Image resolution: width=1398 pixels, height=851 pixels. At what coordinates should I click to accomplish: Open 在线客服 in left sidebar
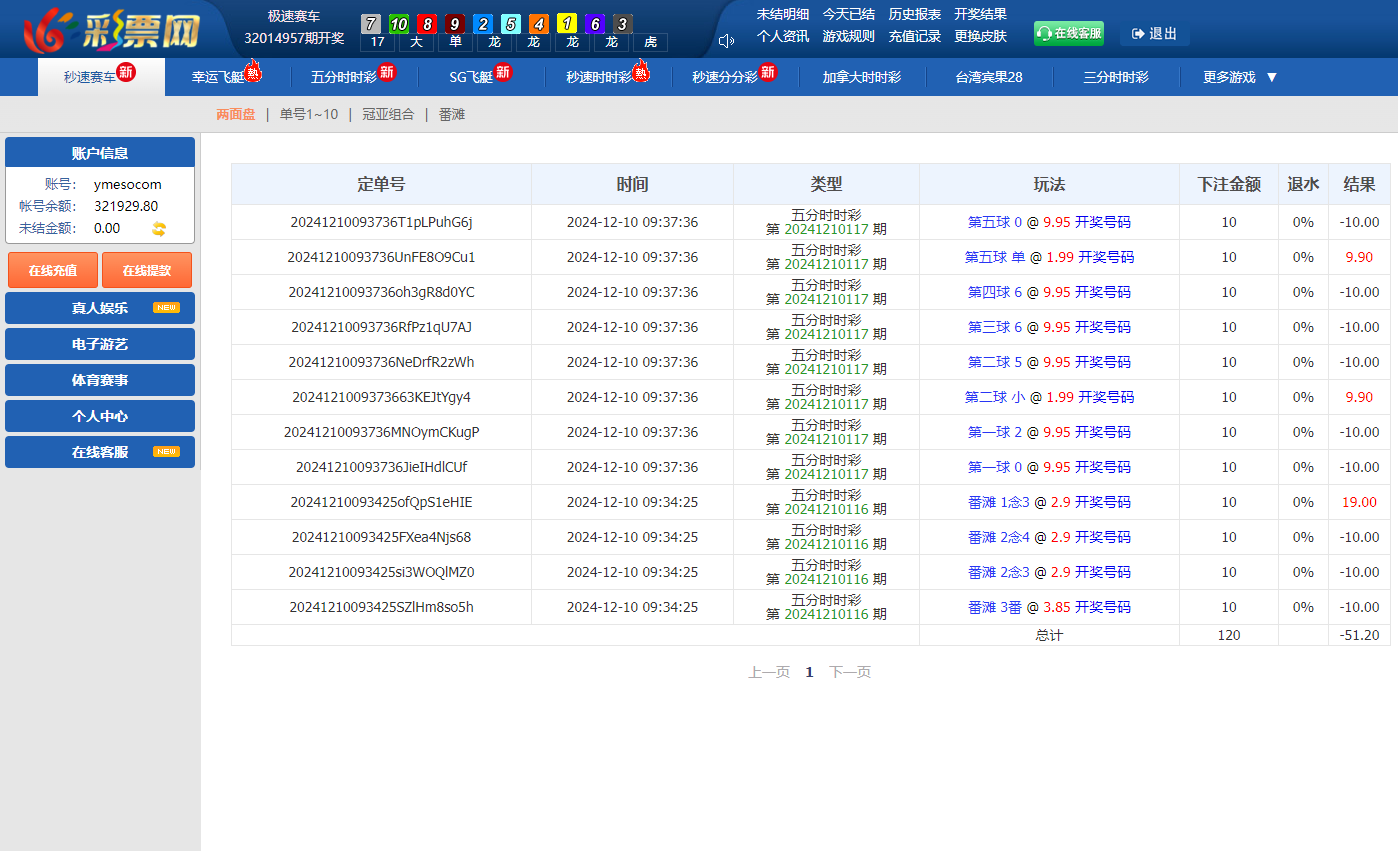tap(100, 452)
